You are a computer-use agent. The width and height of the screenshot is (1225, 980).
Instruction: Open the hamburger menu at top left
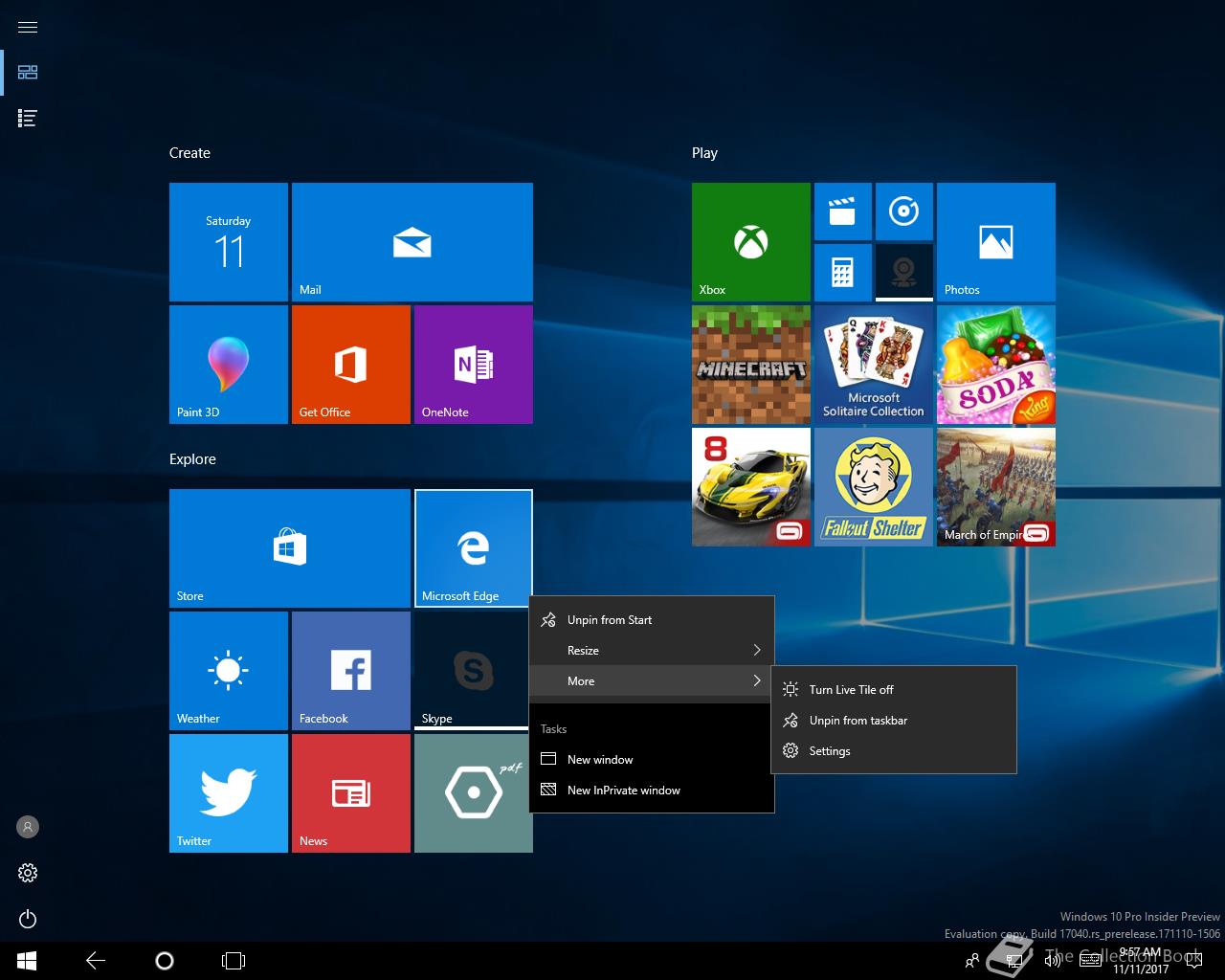click(x=28, y=27)
